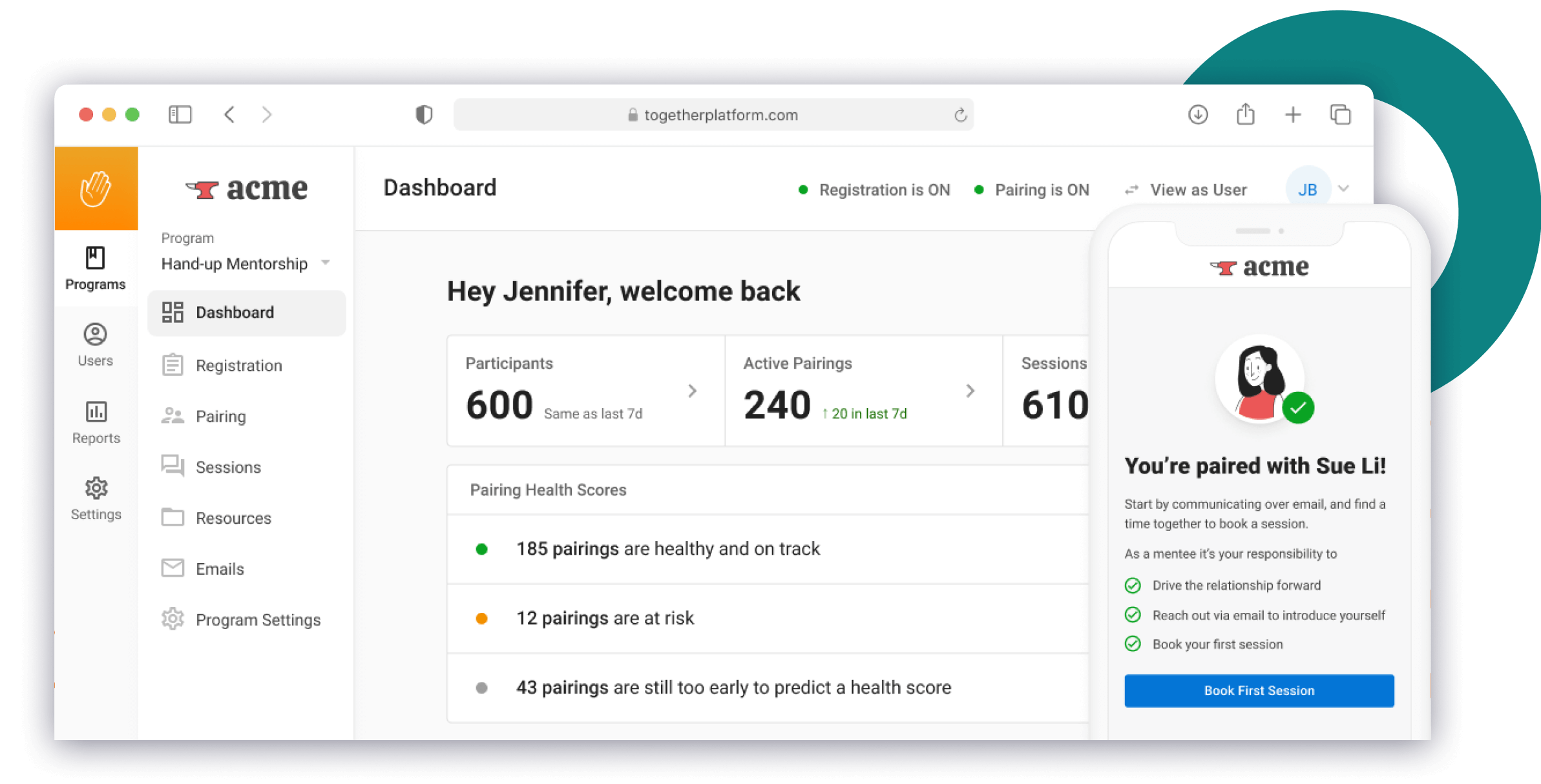Open a new tab with the plus icon
1541x784 pixels.
coord(1293,115)
